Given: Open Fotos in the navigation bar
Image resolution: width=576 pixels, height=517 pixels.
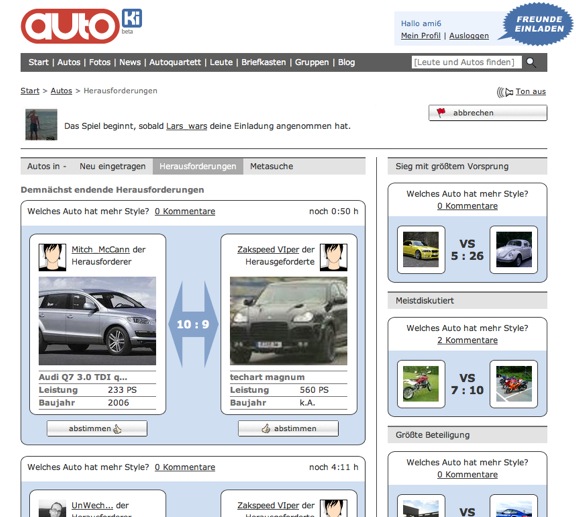Looking at the screenshot, I should pos(100,62).
